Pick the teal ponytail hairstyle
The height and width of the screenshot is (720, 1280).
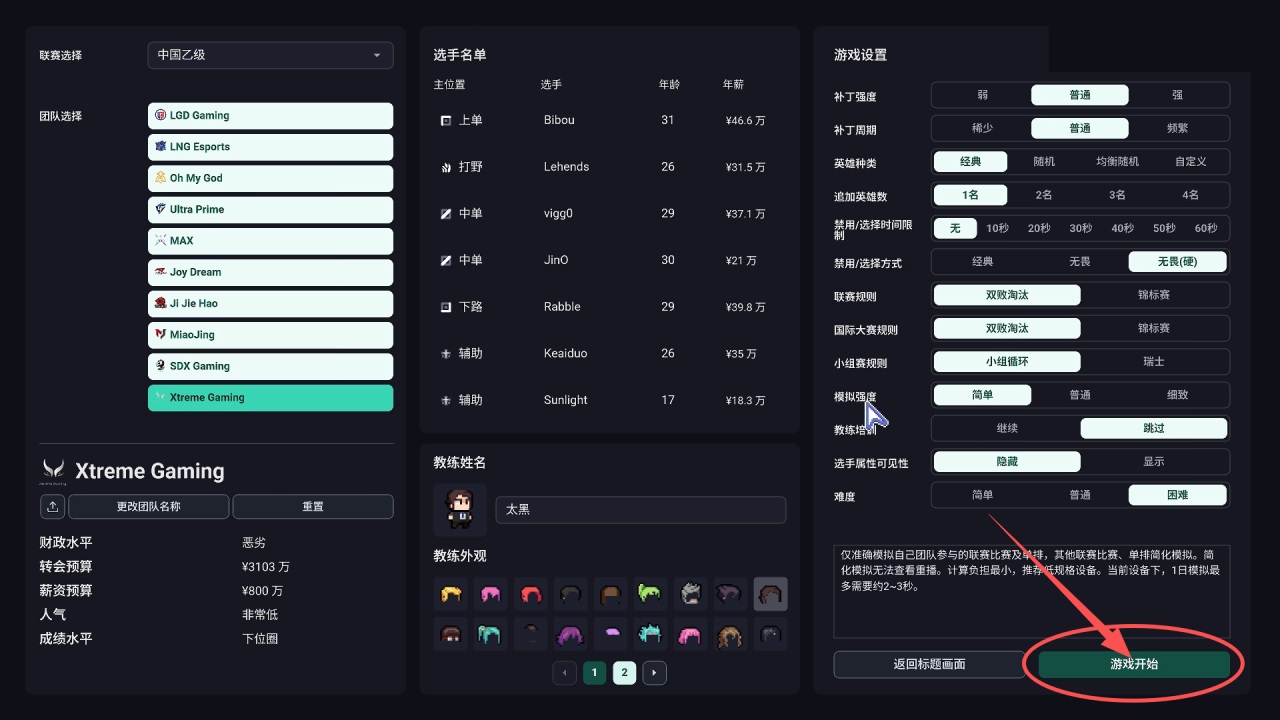click(491, 635)
